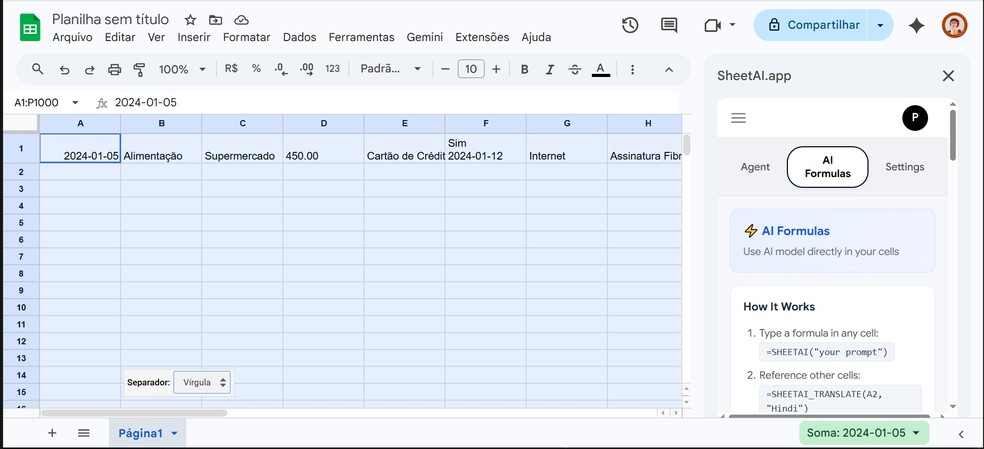Increase font size with plus
The image size is (984, 449).
coord(496,69)
